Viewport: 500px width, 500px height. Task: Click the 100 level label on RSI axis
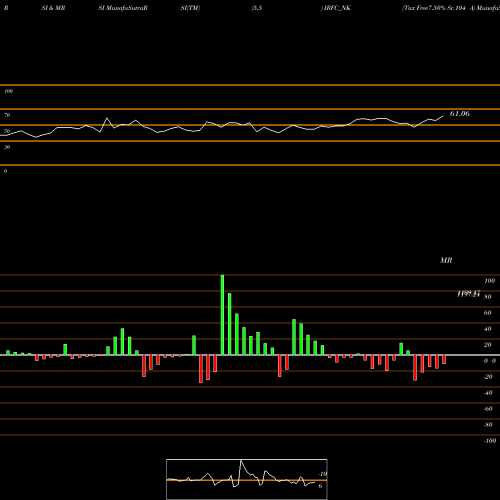click(x=9, y=91)
